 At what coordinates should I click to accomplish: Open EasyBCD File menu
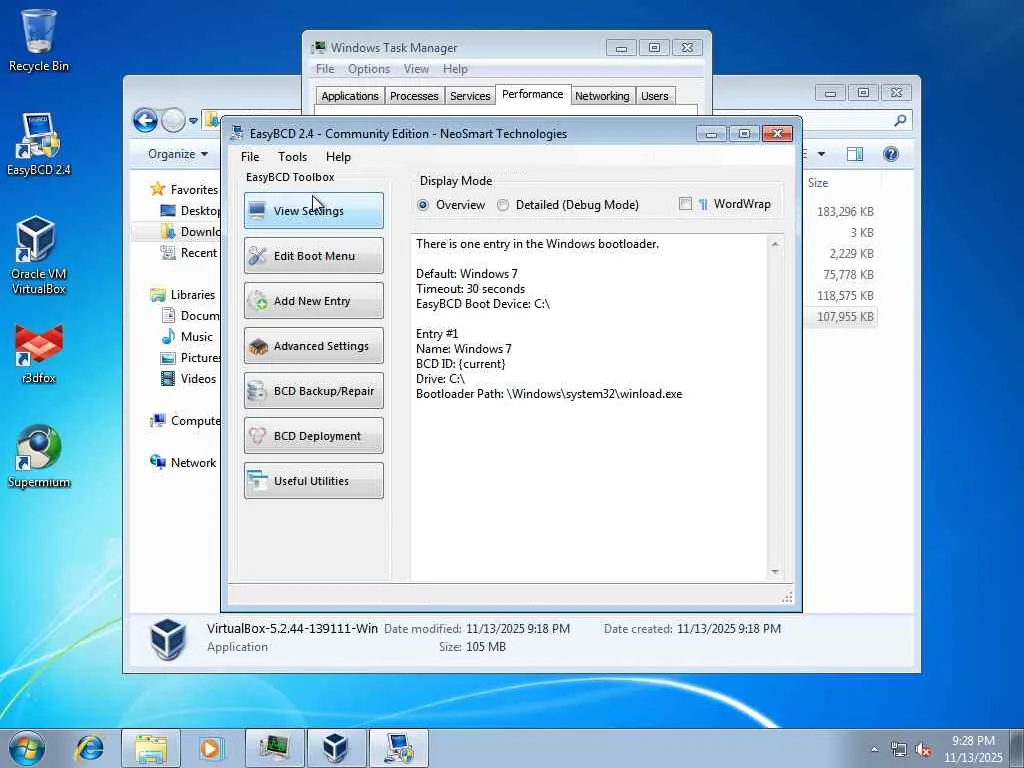[x=249, y=157]
